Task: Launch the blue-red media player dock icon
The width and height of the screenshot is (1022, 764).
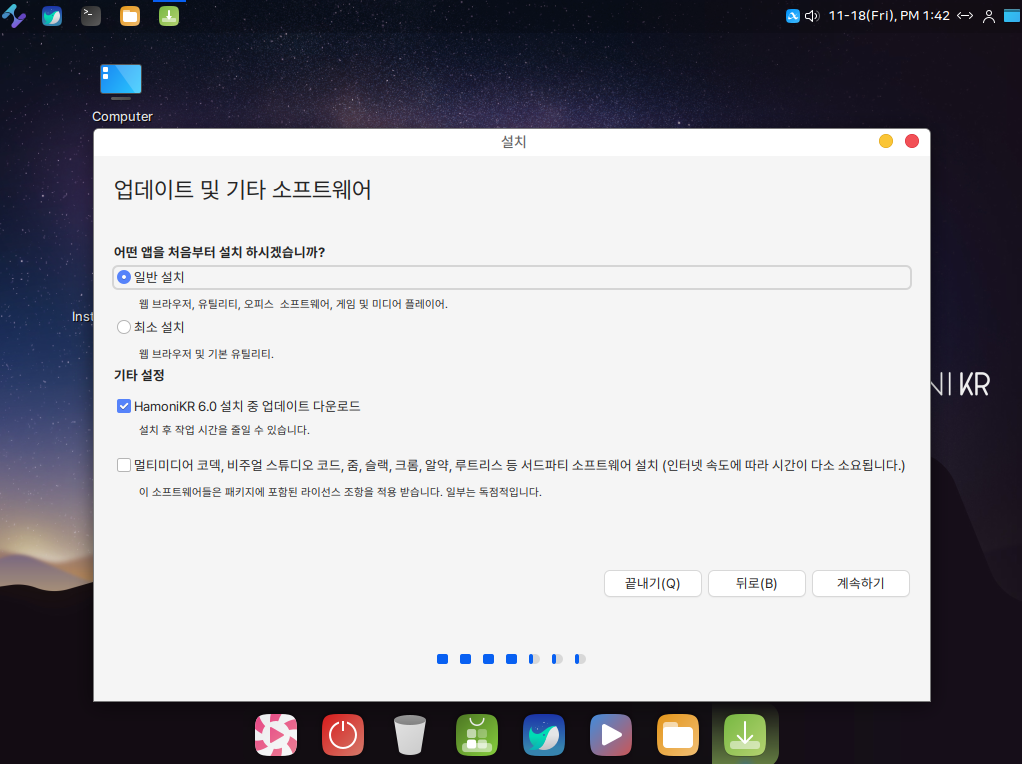Action: (x=610, y=735)
